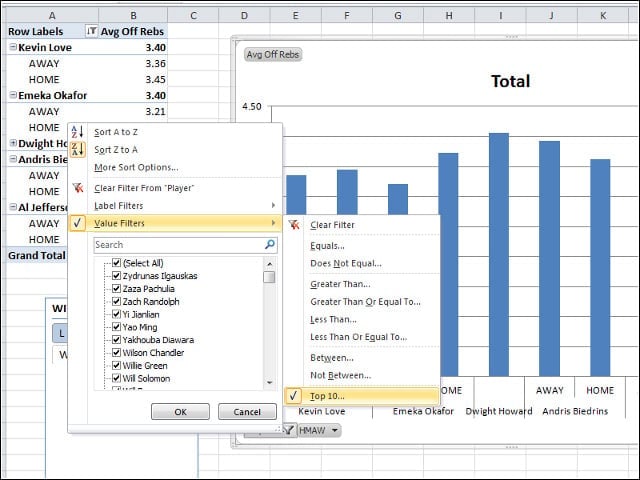Uncheck Yi Jianlian checkbox
This screenshot has height=480, width=640.
click(x=116, y=314)
